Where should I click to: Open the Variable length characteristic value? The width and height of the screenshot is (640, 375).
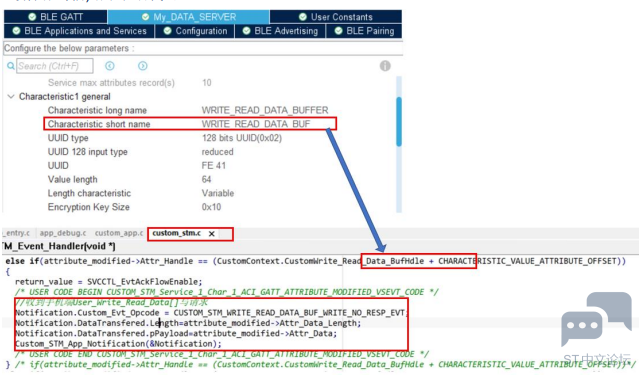[218, 193]
